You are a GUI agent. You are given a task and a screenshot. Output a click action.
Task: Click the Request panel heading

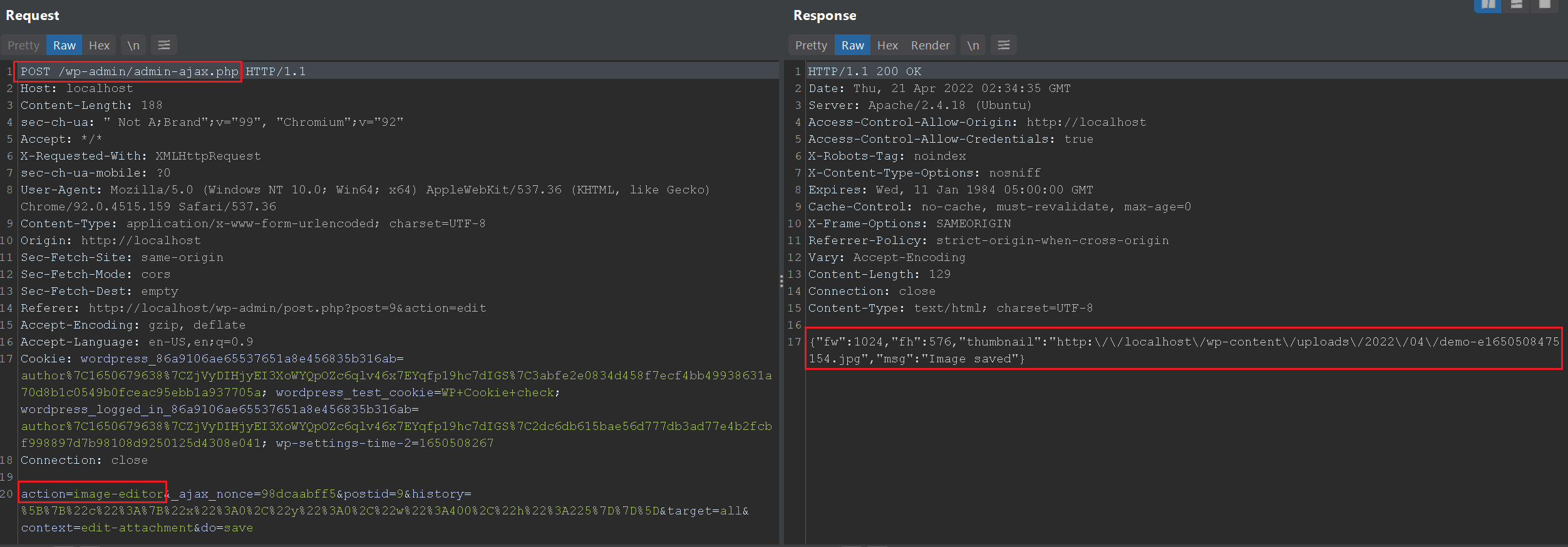tap(33, 16)
